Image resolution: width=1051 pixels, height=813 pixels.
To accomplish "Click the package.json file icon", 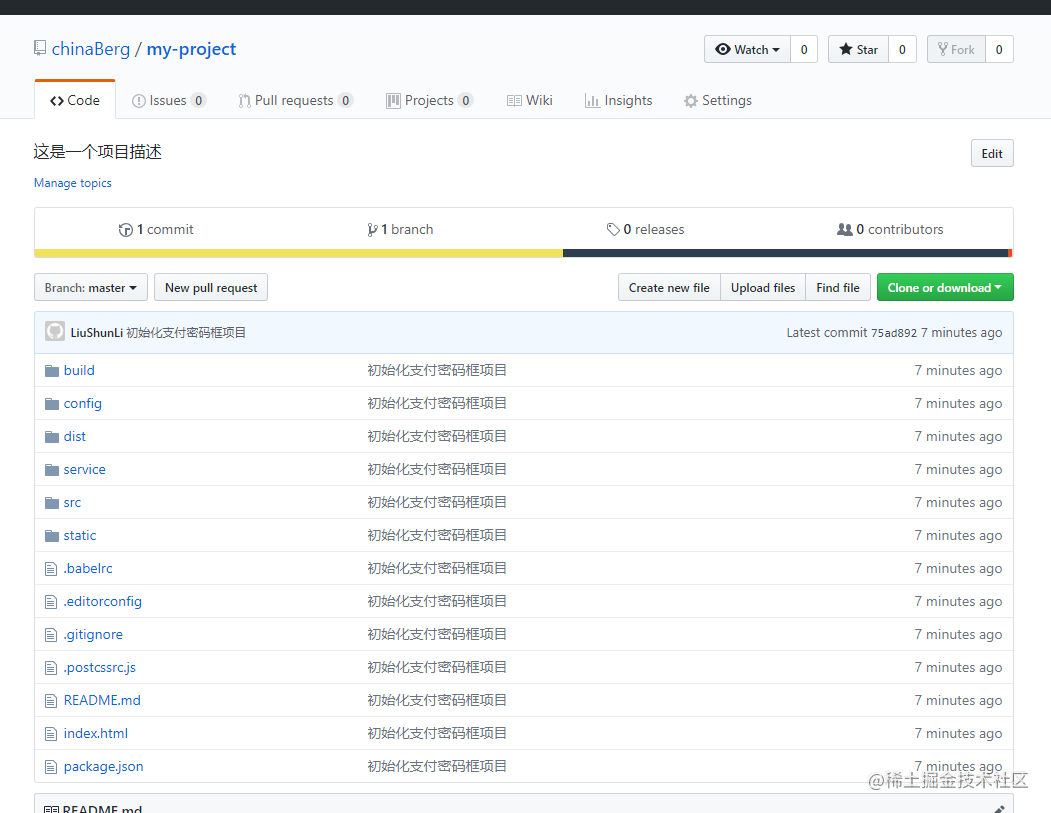I will coord(51,767).
